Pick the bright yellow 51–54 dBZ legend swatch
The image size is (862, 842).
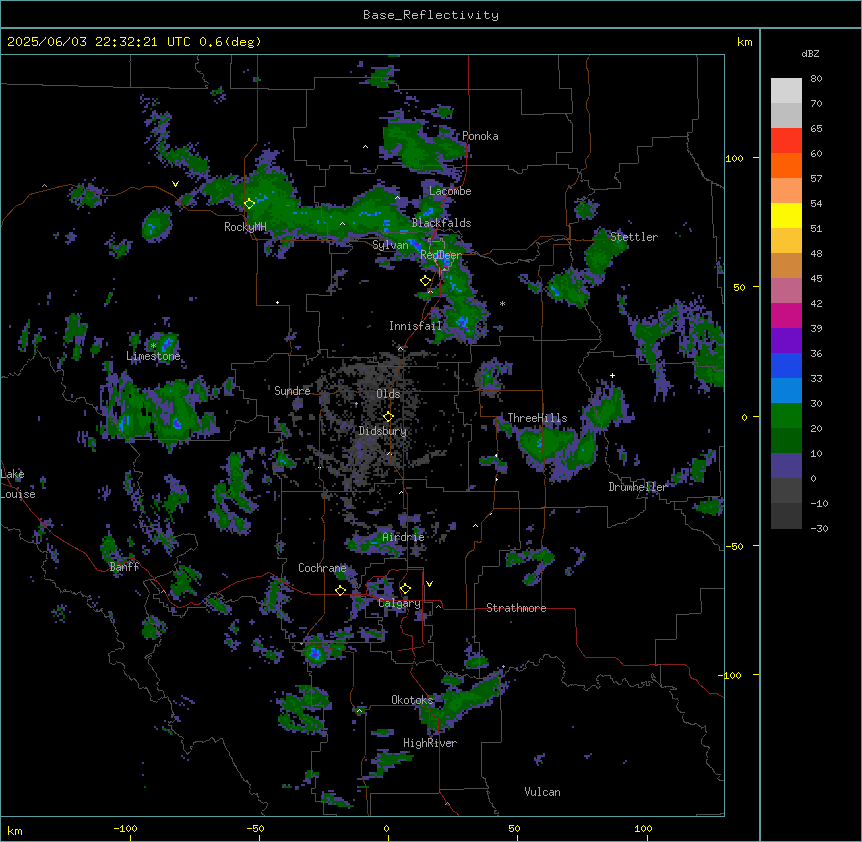coord(786,215)
